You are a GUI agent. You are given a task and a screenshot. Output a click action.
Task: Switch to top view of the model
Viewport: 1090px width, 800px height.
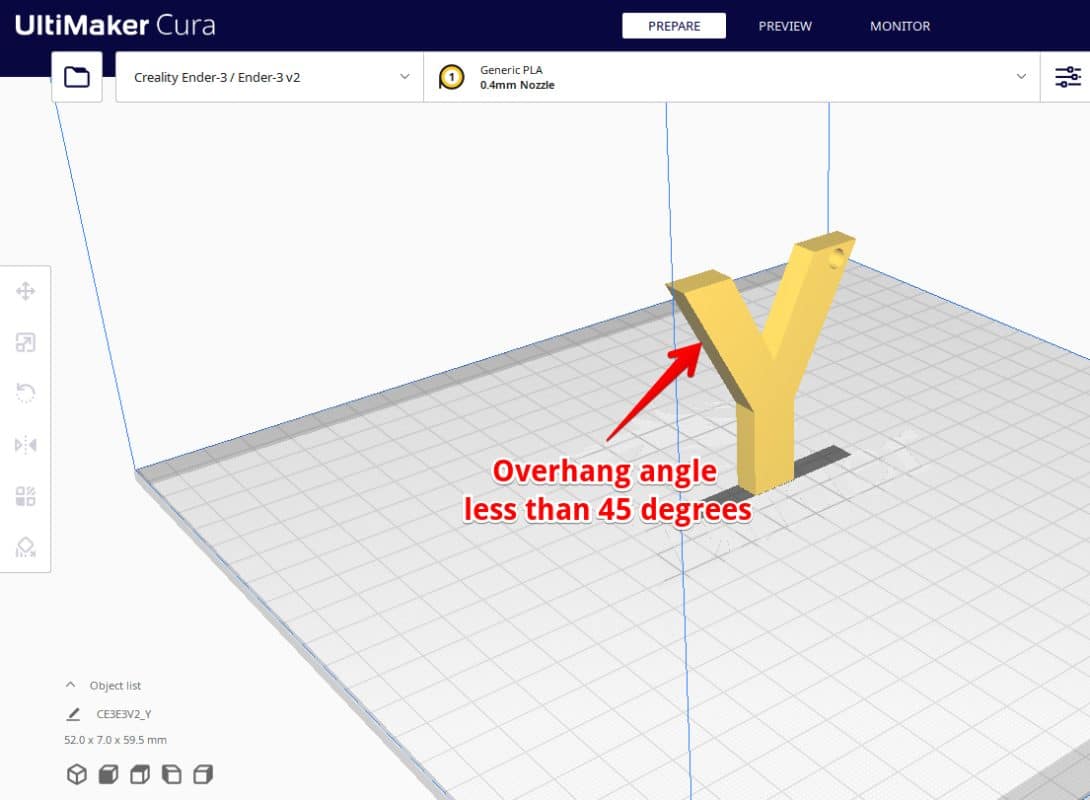click(x=139, y=773)
